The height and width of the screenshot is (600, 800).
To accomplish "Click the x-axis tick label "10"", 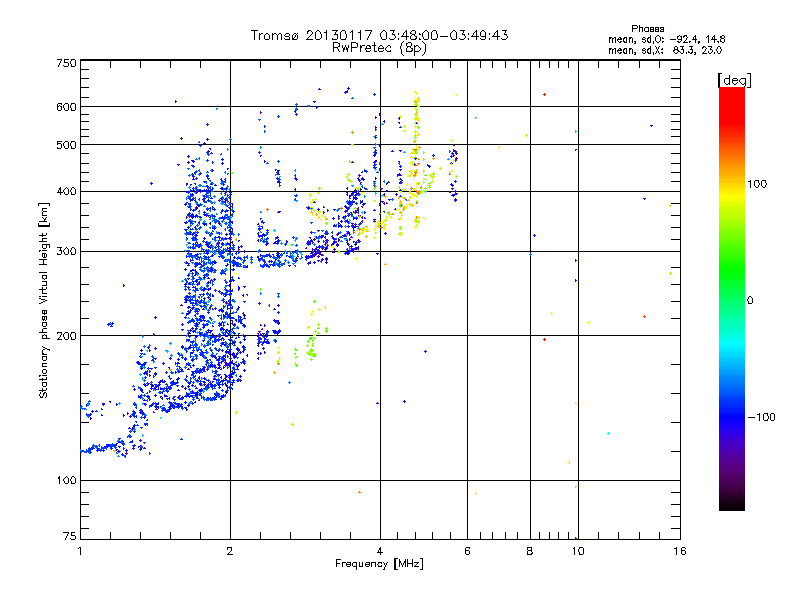I will (x=578, y=551).
